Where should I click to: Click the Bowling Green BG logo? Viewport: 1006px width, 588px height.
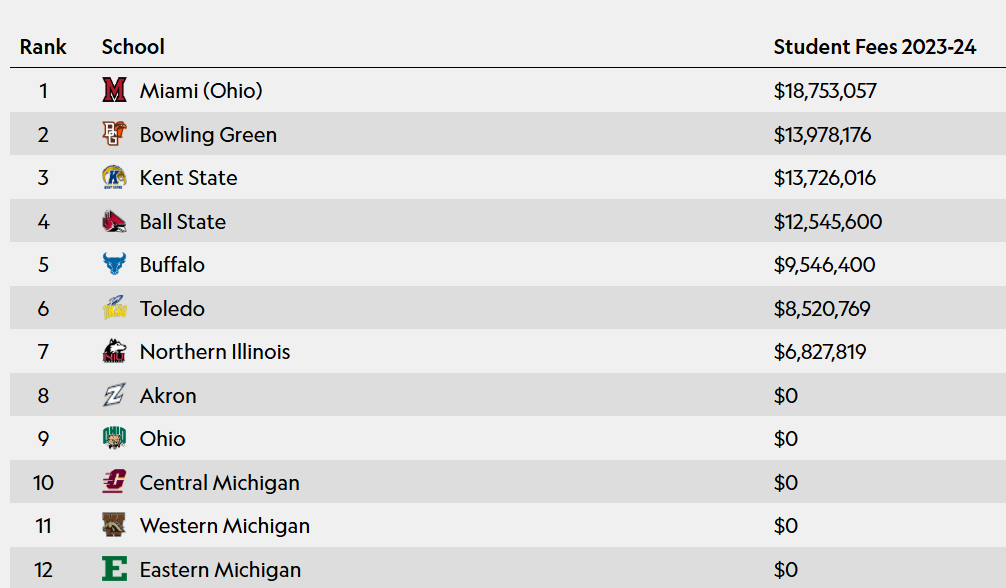(114, 134)
